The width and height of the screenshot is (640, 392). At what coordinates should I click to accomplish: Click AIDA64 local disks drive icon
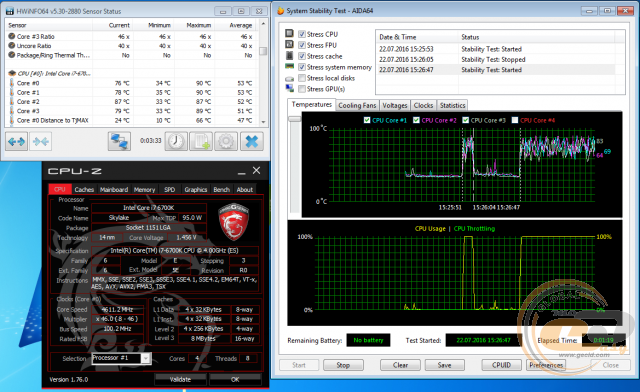coord(289,78)
